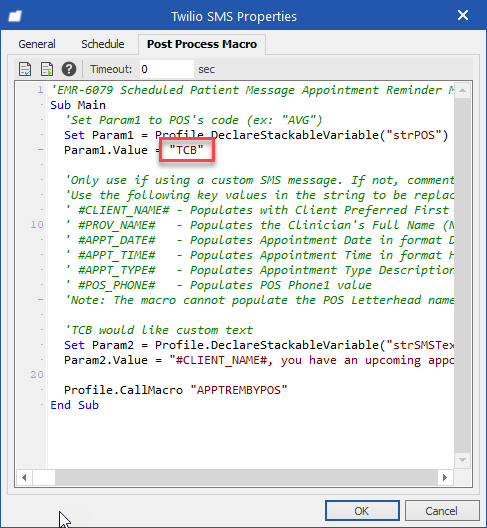Click the fold marker beside the 'Note: comment

41,299
